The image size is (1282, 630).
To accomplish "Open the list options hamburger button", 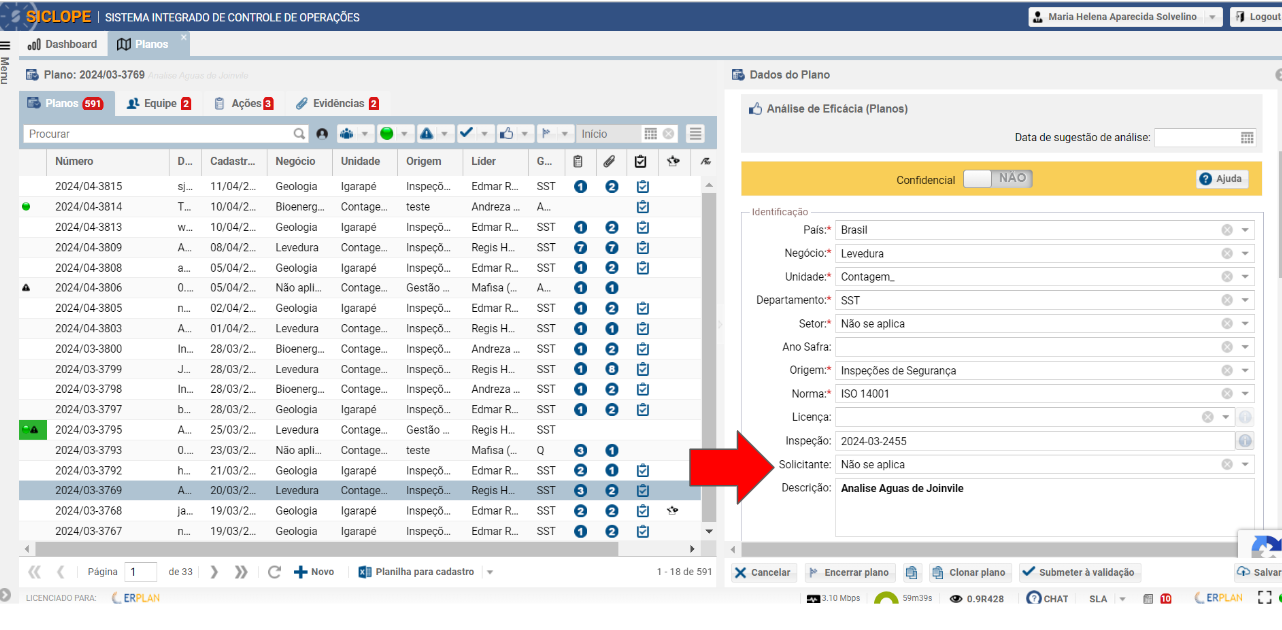I will (695, 133).
